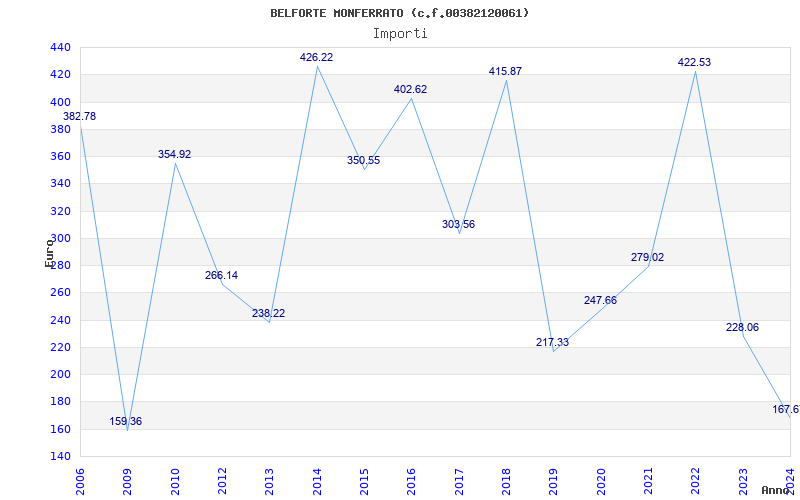800x500 pixels.
Task: Click the 2019 x-axis year
Action: click(554, 482)
